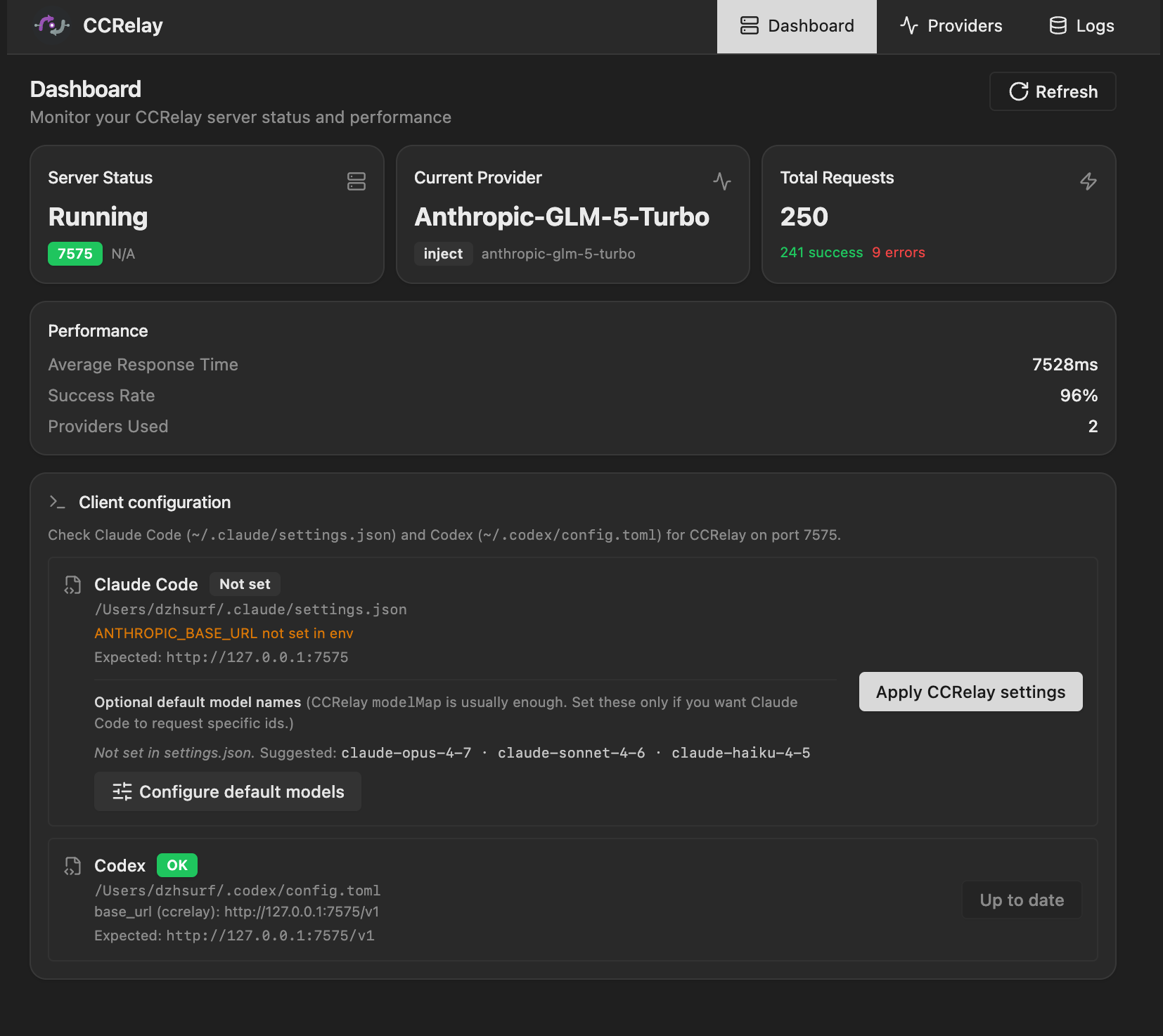Click the Performance section heading

coord(98,331)
